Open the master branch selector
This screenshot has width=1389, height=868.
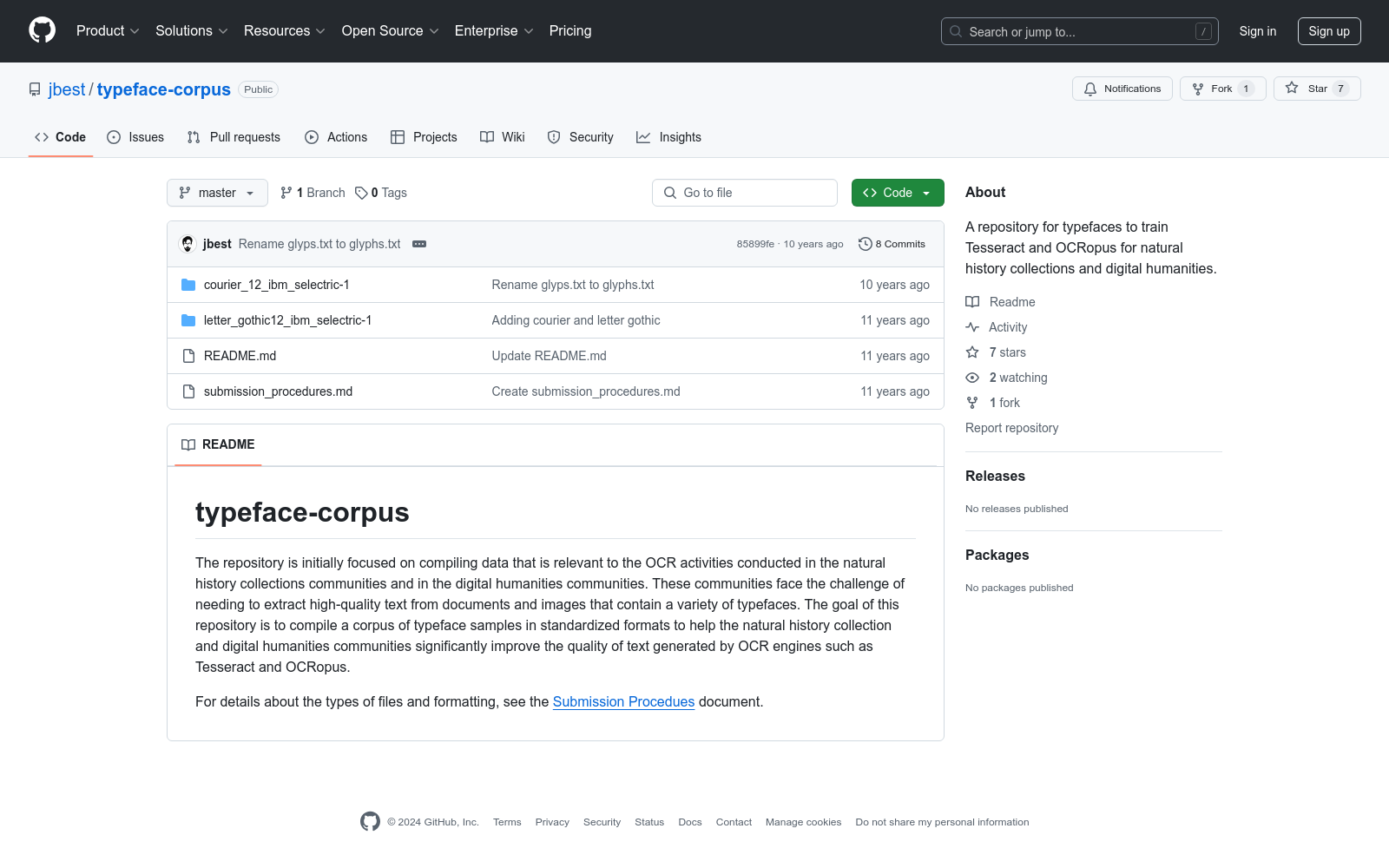click(x=217, y=193)
